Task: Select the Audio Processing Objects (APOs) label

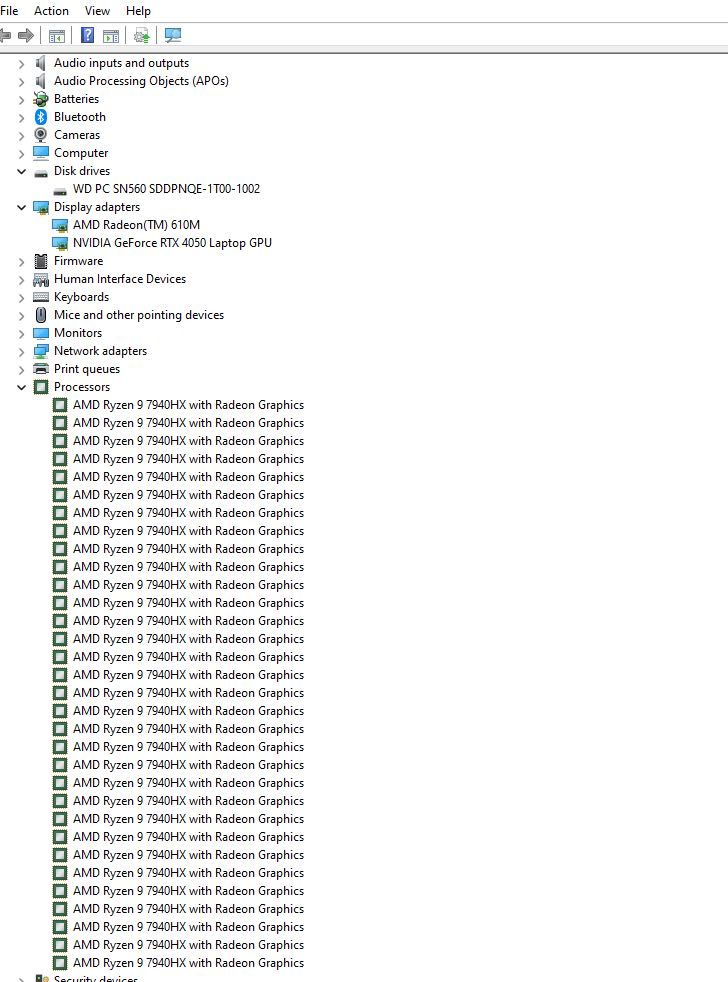Action: (x=141, y=81)
